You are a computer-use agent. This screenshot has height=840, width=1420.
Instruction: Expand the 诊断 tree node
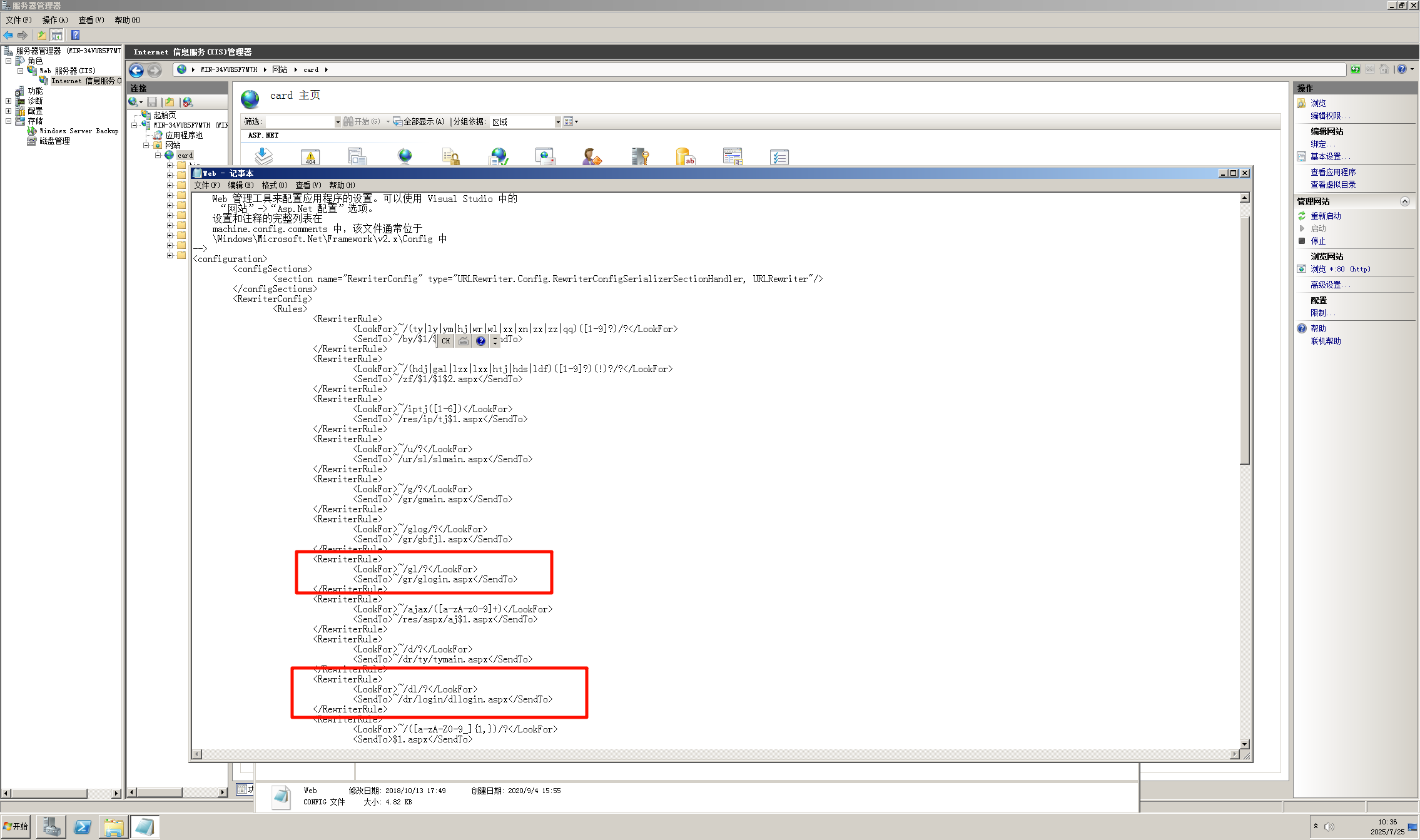[9, 101]
